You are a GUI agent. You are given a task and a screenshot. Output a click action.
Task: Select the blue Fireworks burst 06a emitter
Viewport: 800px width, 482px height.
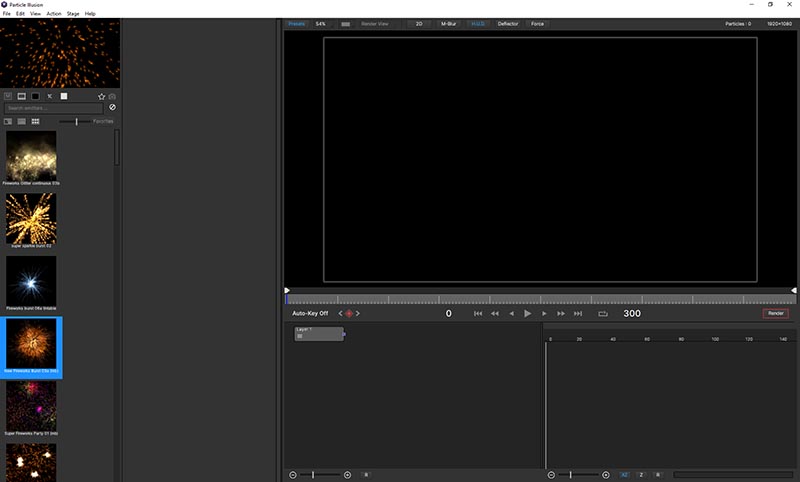pyautogui.click(x=31, y=281)
